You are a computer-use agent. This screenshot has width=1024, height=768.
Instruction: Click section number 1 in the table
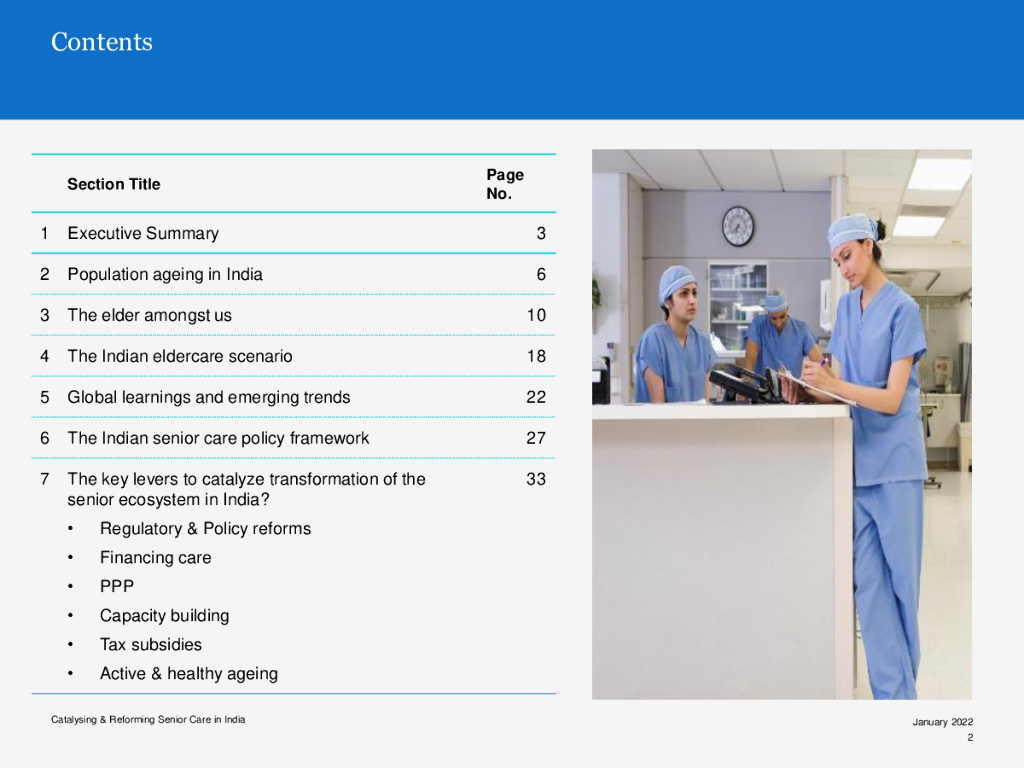44,233
